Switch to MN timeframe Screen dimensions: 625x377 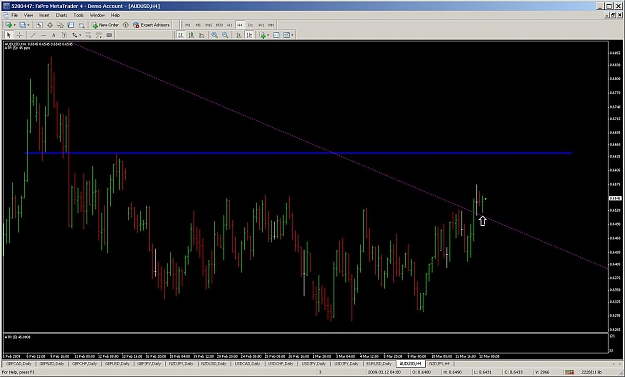[271, 25]
